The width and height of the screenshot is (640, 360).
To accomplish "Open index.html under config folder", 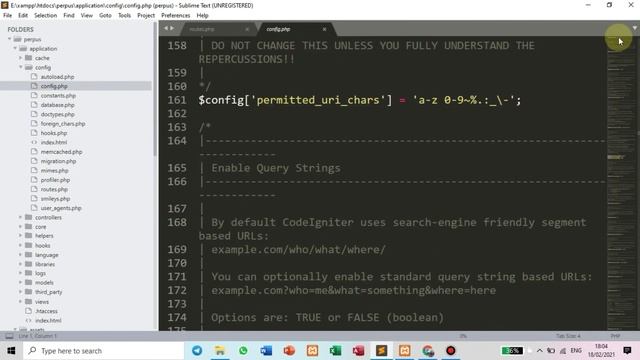I will click(53, 142).
